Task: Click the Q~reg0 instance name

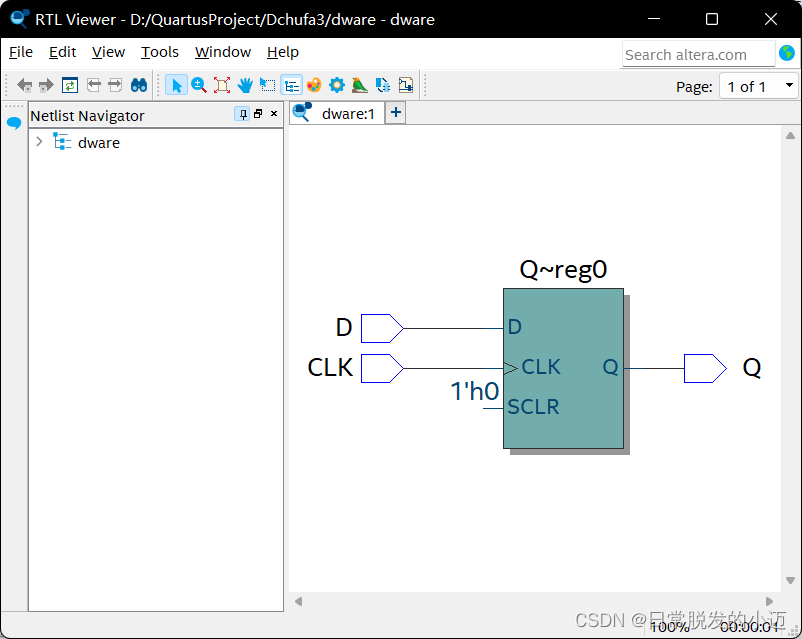Action: [x=563, y=270]
